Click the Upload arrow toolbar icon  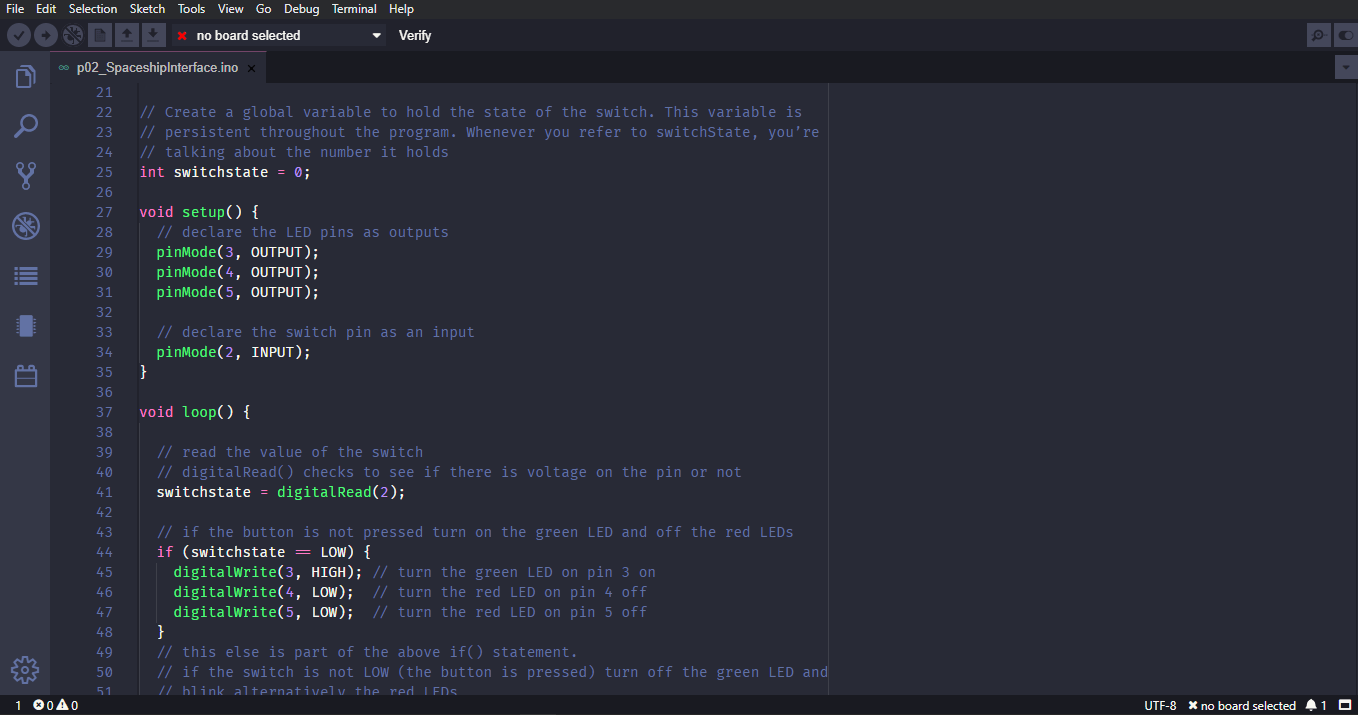[46, 35]
